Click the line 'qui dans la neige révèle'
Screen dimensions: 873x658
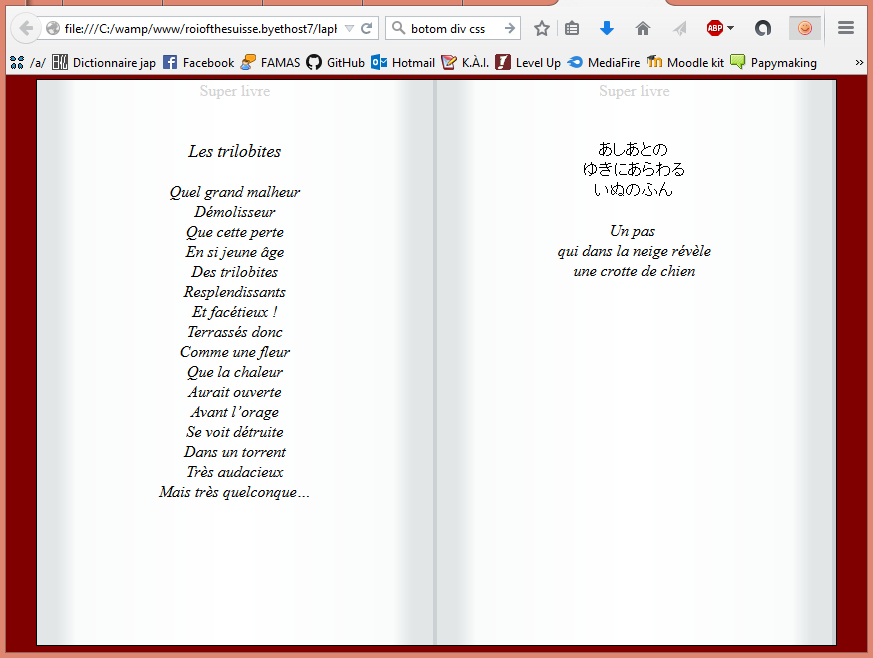pyautogui.click(x=634, y=252)
